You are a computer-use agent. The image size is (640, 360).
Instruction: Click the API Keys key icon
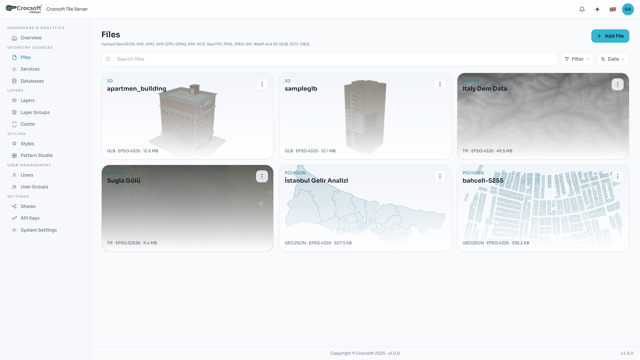(x=14, y=218)
